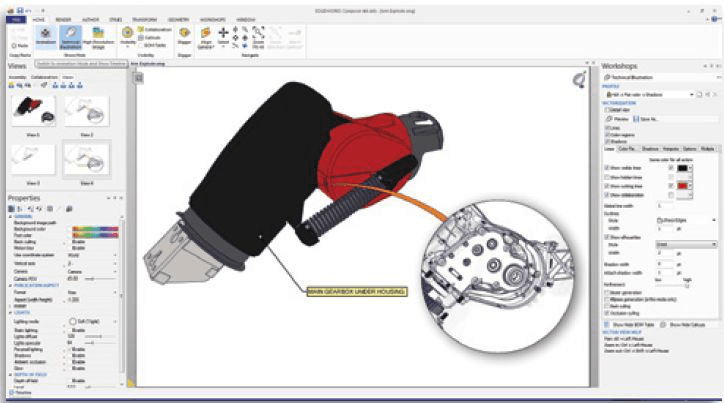Toggle Collaboration visibility in the ribbon
The height and width of the screenshot is (403, 724).
tap(155, 30)
